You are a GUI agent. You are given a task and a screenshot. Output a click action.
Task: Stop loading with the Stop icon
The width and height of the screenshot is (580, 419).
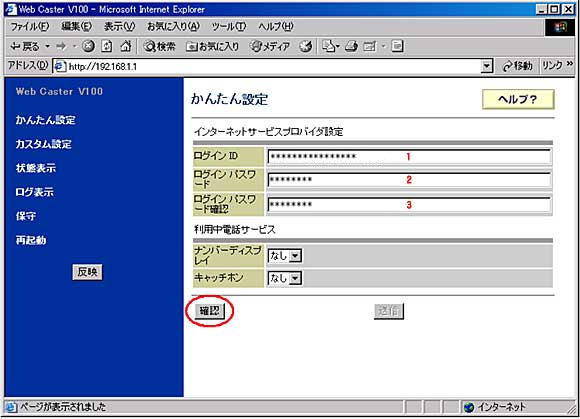pyautogui.click(x=88, y=46)
